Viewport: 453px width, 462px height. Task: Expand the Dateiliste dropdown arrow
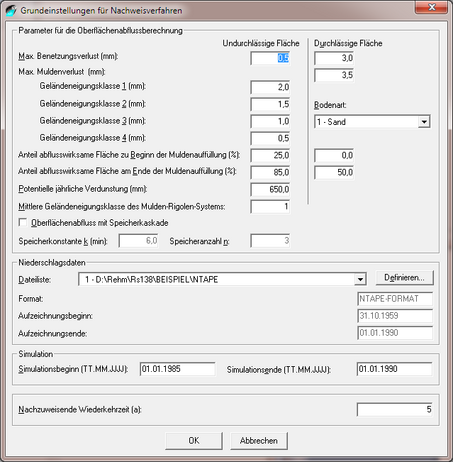360,279
